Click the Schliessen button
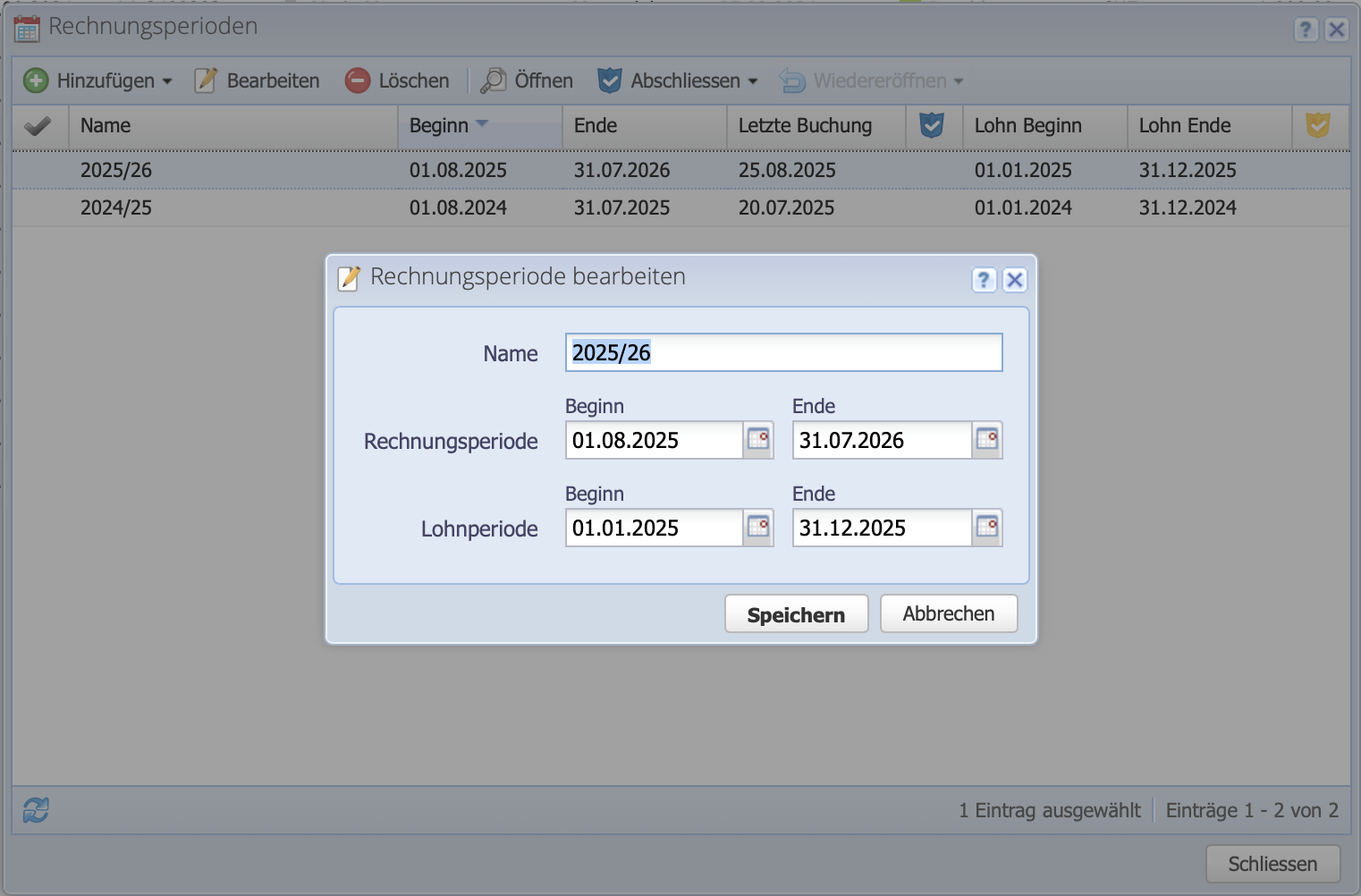The width and height of the screenshot is (1361, 896). [x=1272, y=864]
